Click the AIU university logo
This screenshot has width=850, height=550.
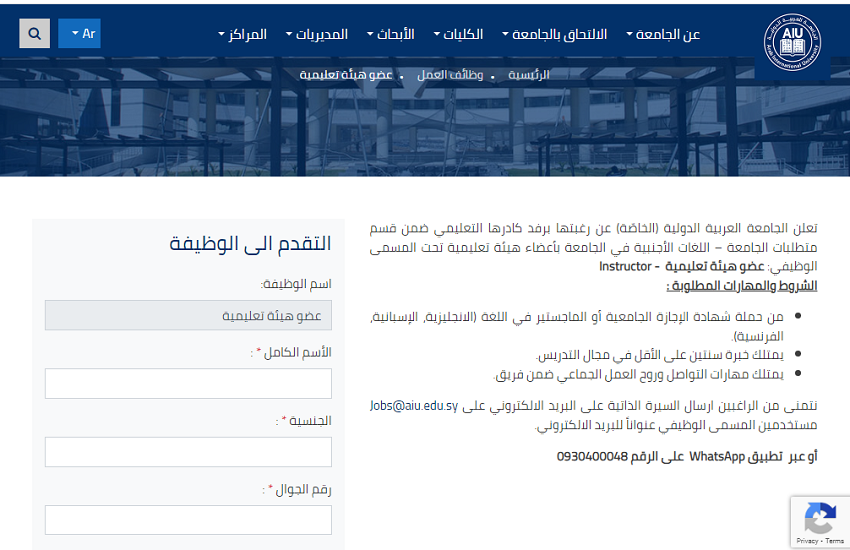[x=791, y=45]
